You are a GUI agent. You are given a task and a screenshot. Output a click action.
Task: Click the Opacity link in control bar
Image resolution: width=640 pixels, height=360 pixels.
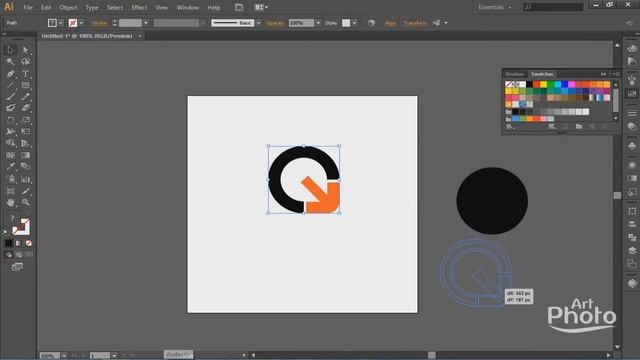275,23
